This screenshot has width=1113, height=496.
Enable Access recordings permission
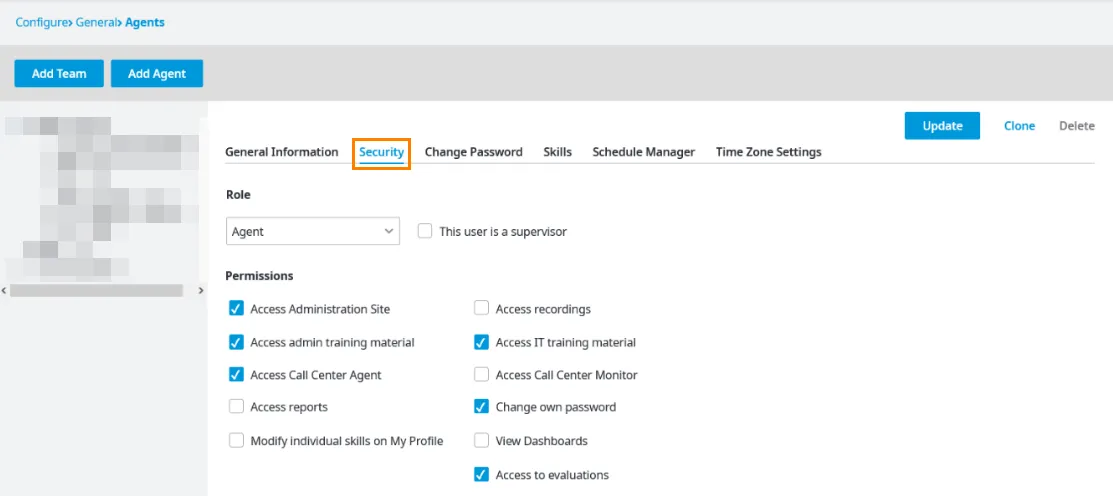coord(482,309)
